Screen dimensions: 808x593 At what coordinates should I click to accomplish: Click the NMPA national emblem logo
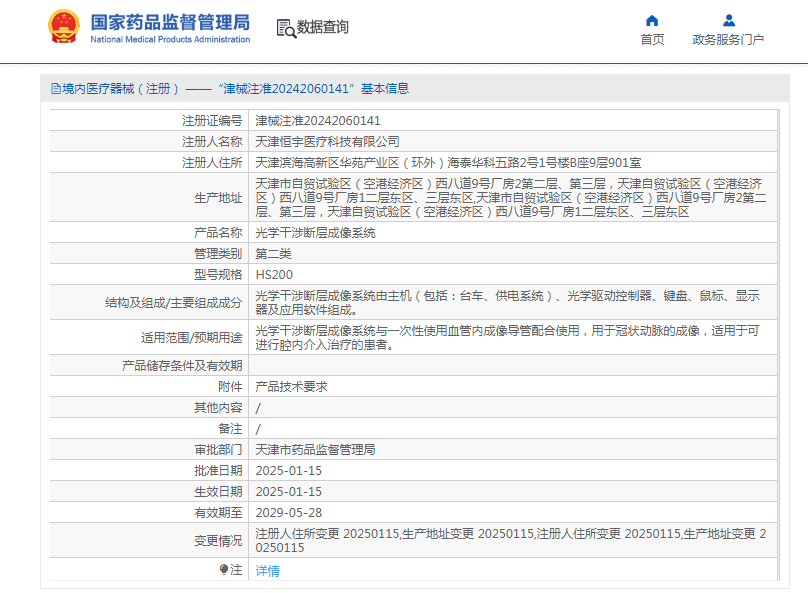pyautogui.click(x=64, y=26)
